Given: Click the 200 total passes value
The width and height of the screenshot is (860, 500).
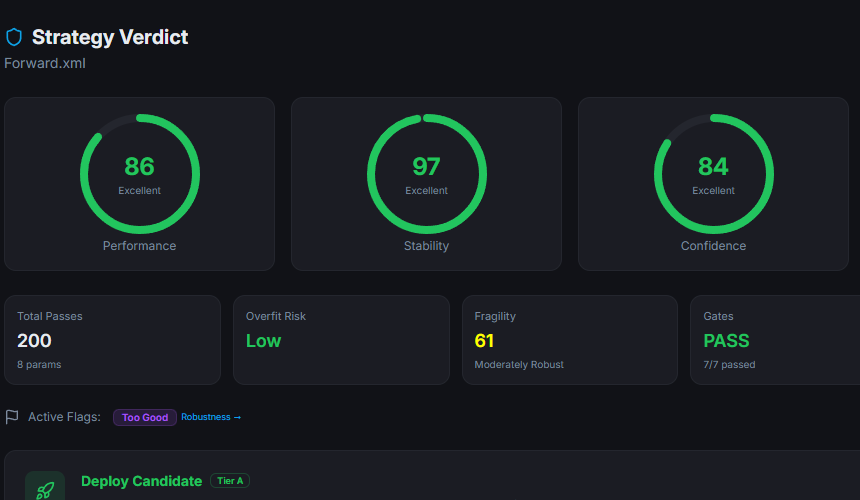Looking at the screenshot, I should tap(34, 340).
